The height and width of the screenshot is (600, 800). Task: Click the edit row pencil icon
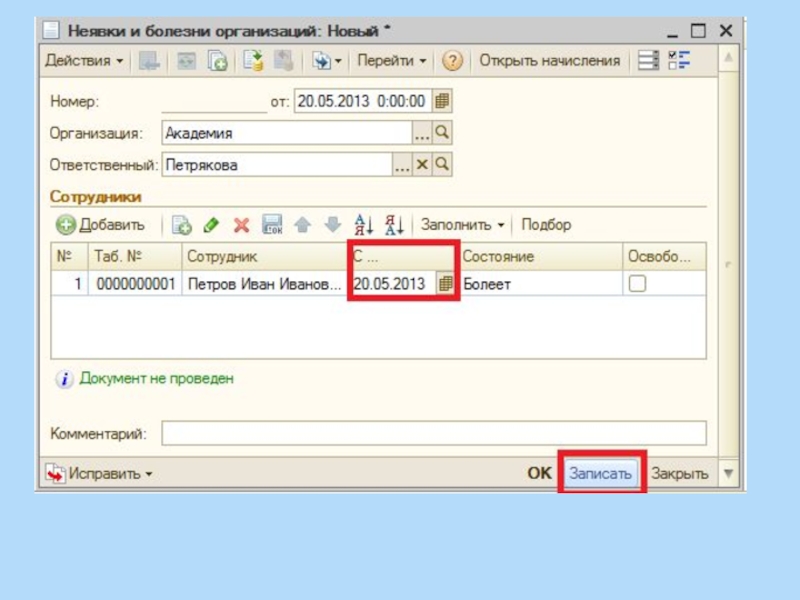(211, 225)
